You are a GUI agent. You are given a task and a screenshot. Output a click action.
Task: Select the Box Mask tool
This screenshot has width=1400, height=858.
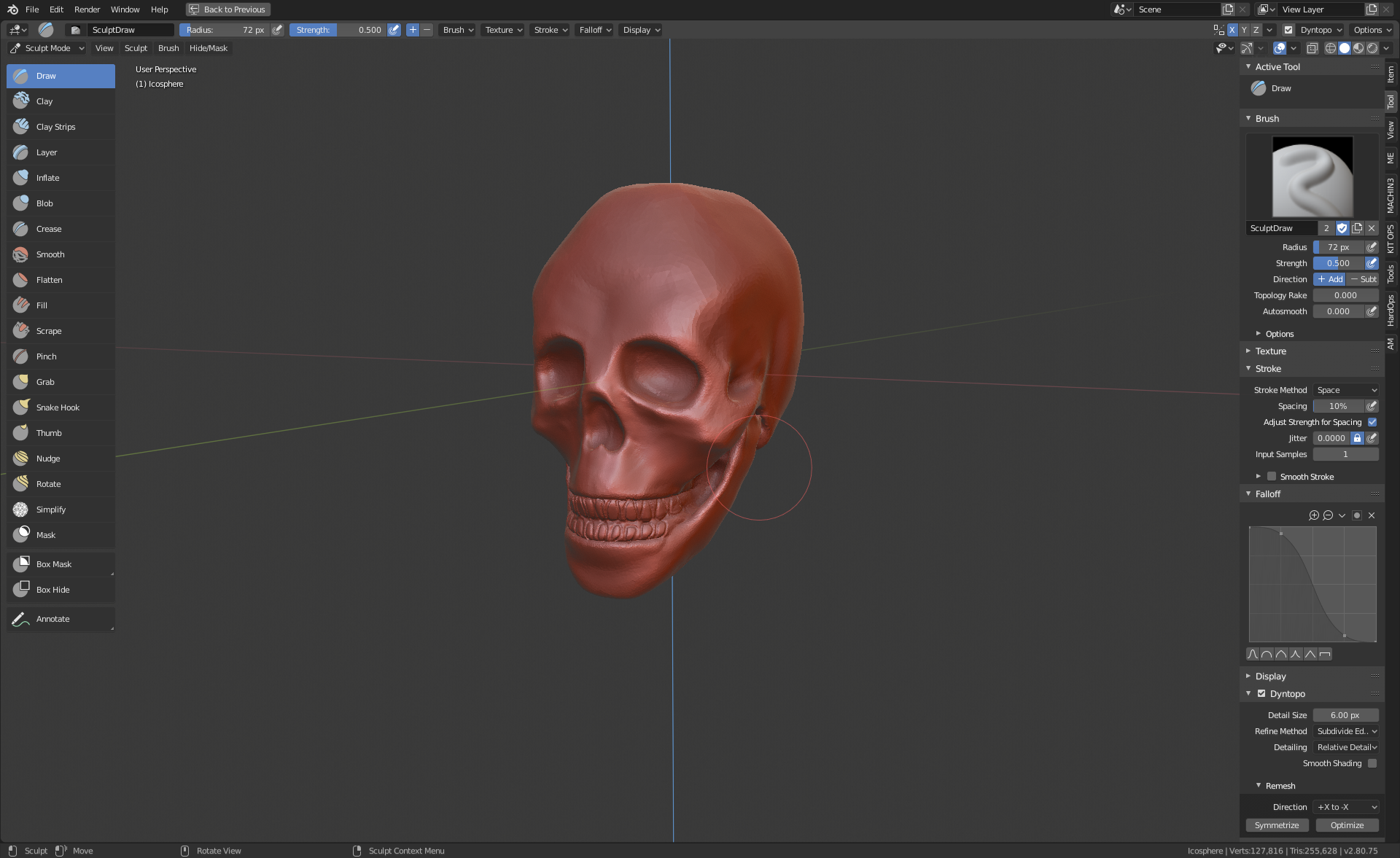[x=54, y=564]
